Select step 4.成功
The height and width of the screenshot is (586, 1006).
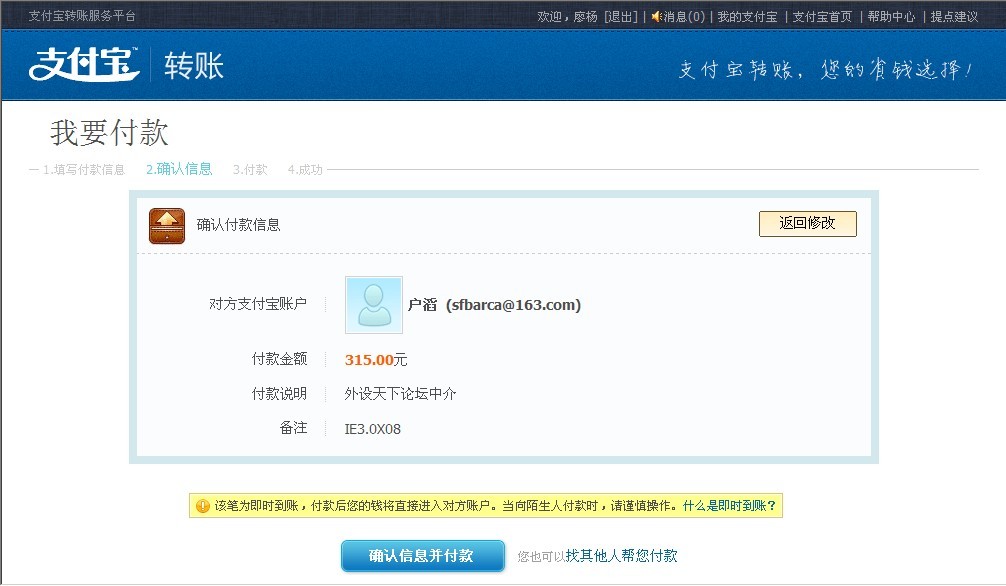click(305, 169)
